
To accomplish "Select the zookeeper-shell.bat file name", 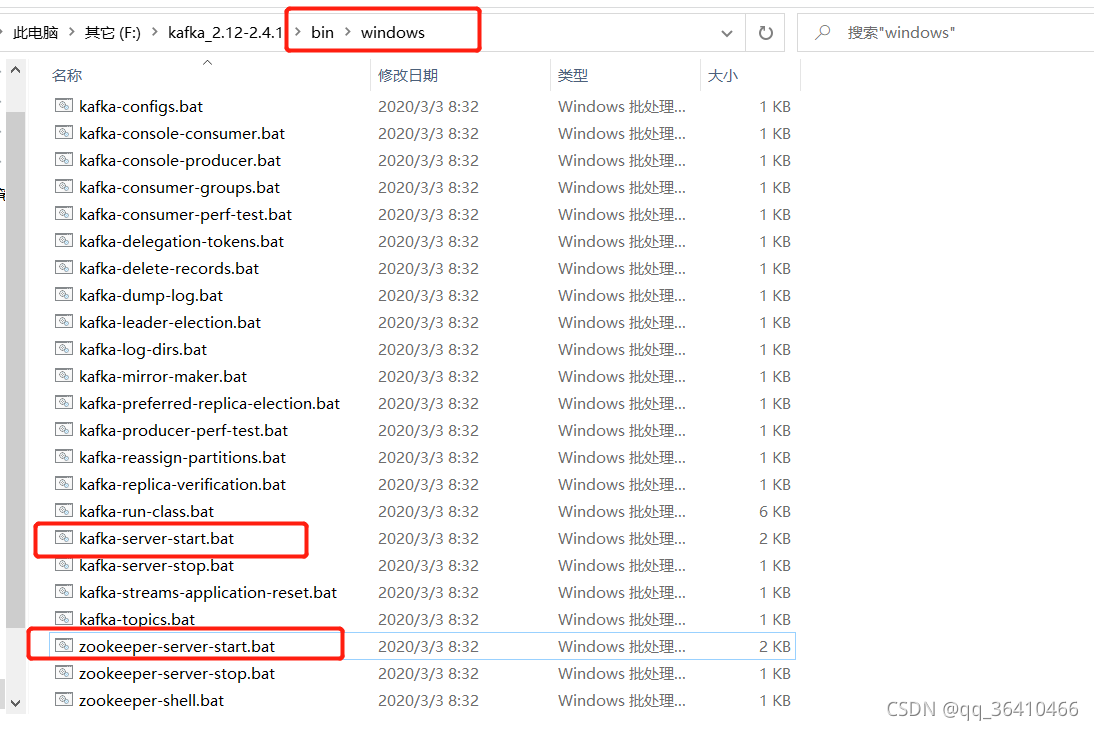I will pyautogui.click(x=151, y=700).
